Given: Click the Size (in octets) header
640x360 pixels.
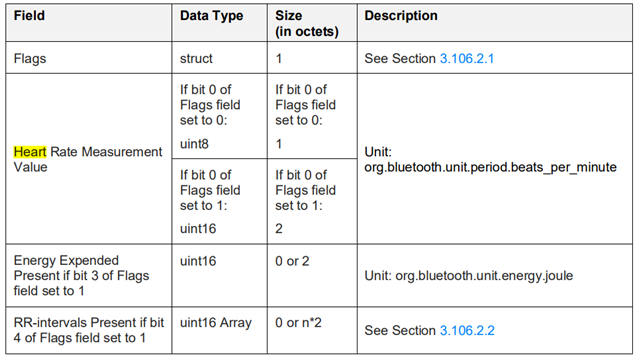Looking at the screenshot, I should (312, 23).
